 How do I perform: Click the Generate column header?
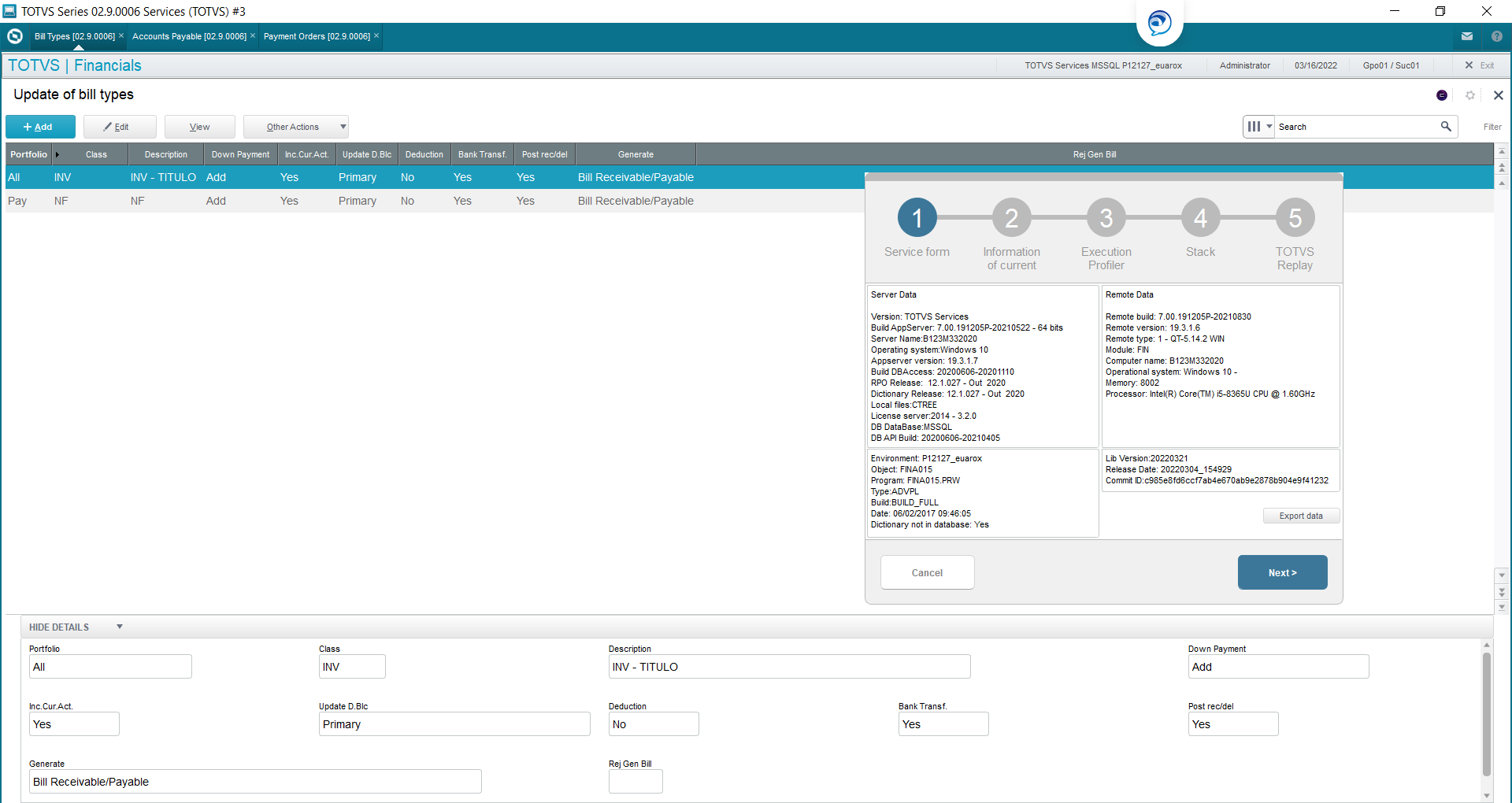pyautogui.click(x=636, y=154)
